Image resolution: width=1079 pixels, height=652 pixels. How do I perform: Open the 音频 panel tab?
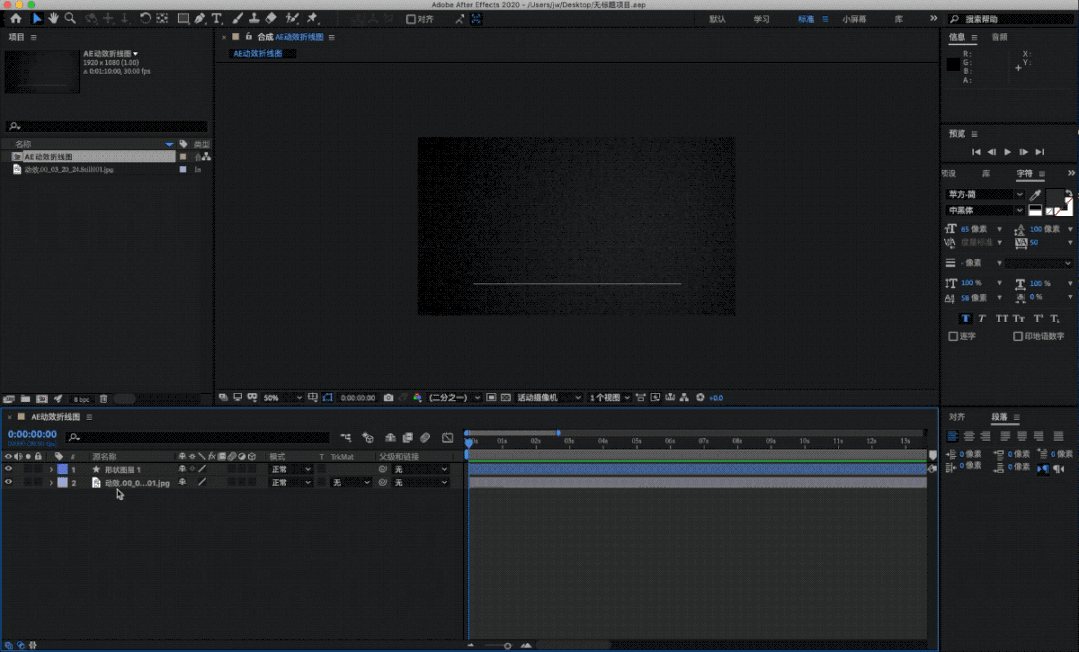pyautogui.click(x=999, y=37)
